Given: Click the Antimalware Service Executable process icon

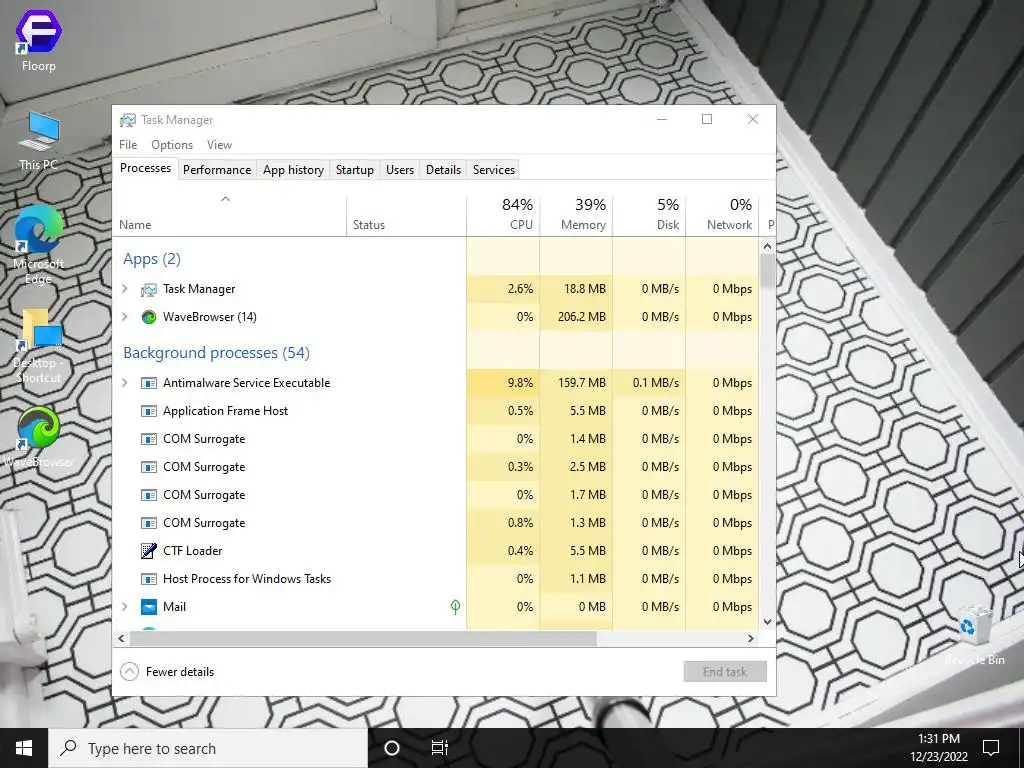Looking at the screenshot, I should coord(149,383).
